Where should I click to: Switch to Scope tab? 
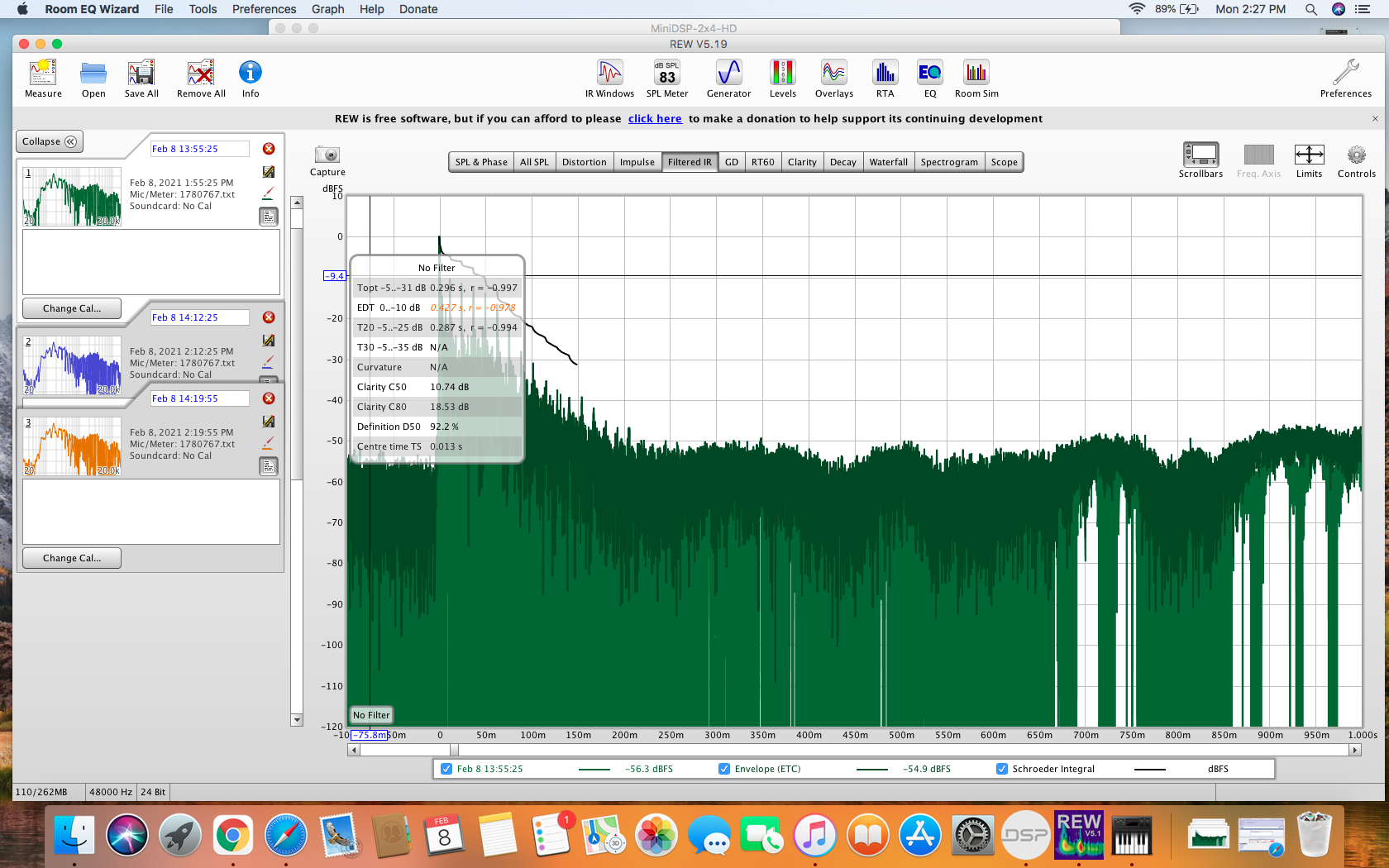1005,162
